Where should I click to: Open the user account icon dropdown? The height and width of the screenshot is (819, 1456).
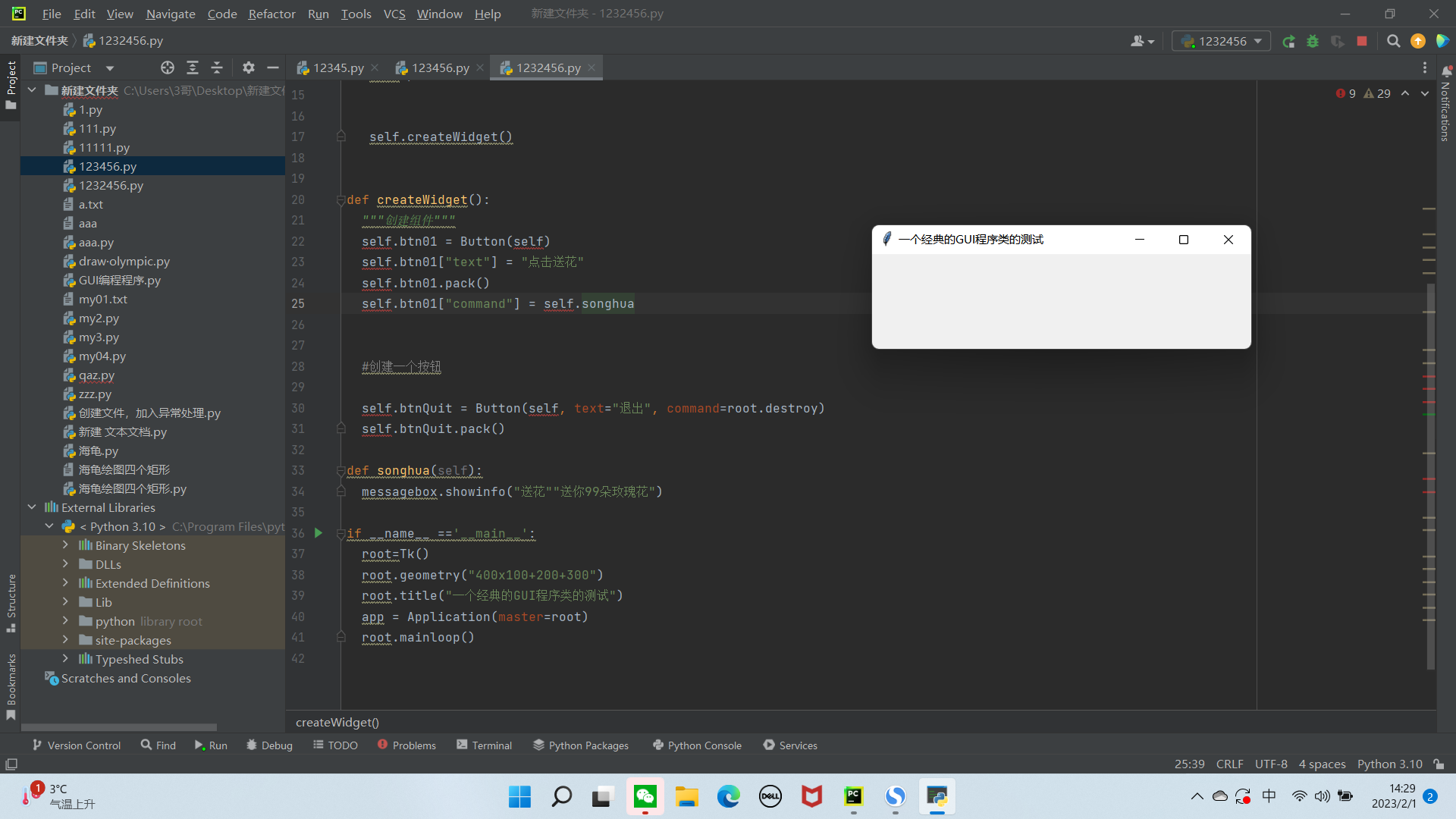[1142, 42]
